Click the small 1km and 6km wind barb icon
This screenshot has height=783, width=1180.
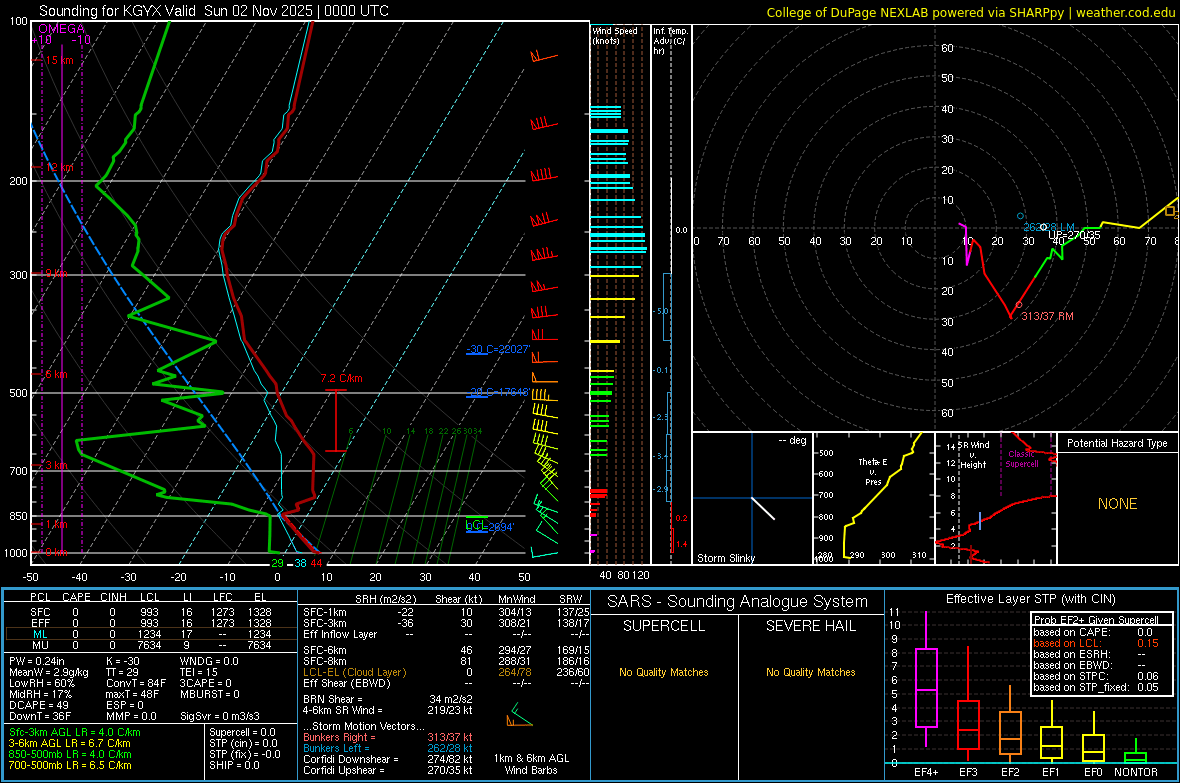pos(519,715)
